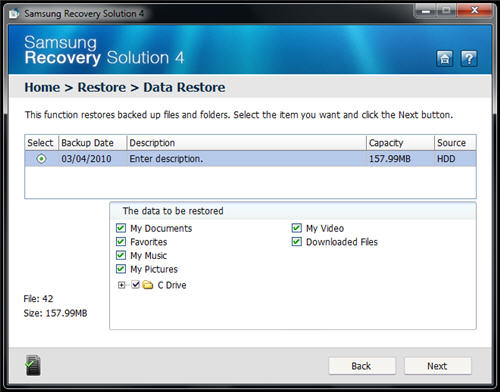This screenshot has height=392, width=500.
Task: Sort by the Capacity column header
Action: click(x=400, y=143)
